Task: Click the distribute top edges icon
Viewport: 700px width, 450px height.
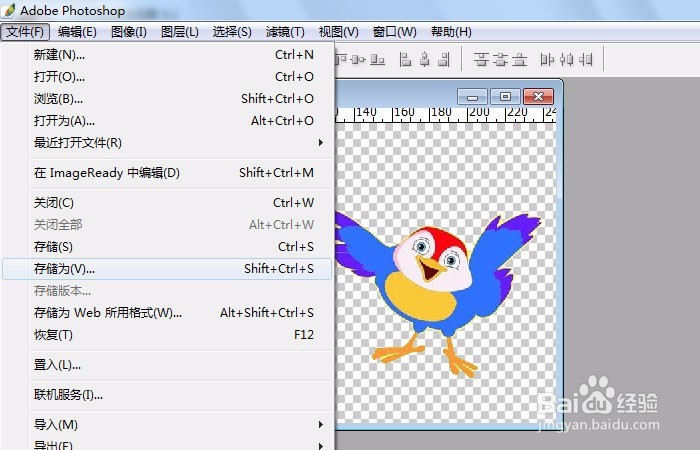Action: 481,59
